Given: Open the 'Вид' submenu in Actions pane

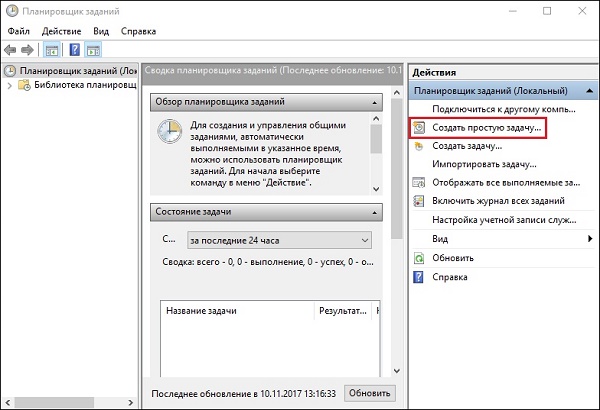Looking at the screenshot, I should click(440, 238).
